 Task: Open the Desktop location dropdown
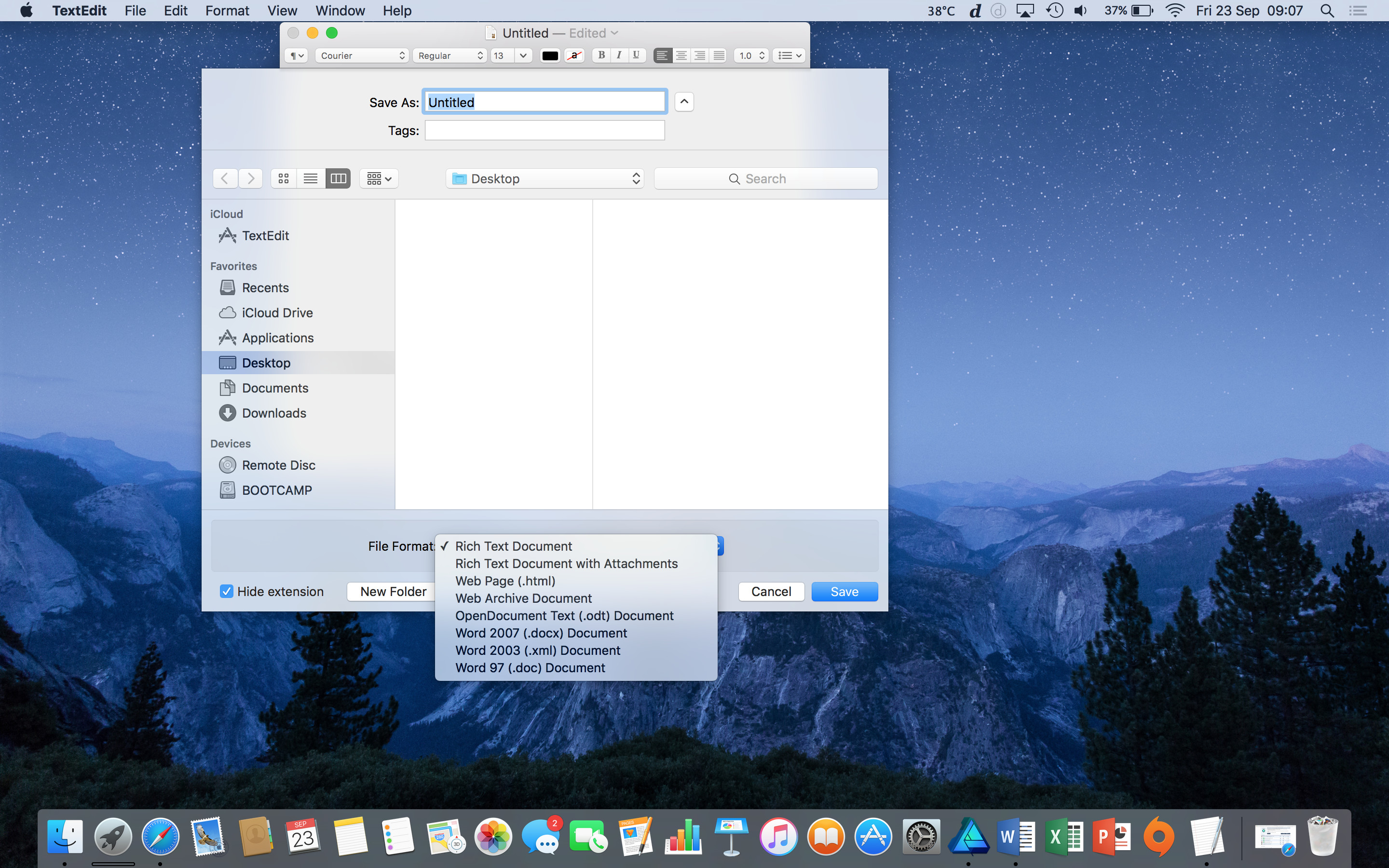tap(545, 178)
